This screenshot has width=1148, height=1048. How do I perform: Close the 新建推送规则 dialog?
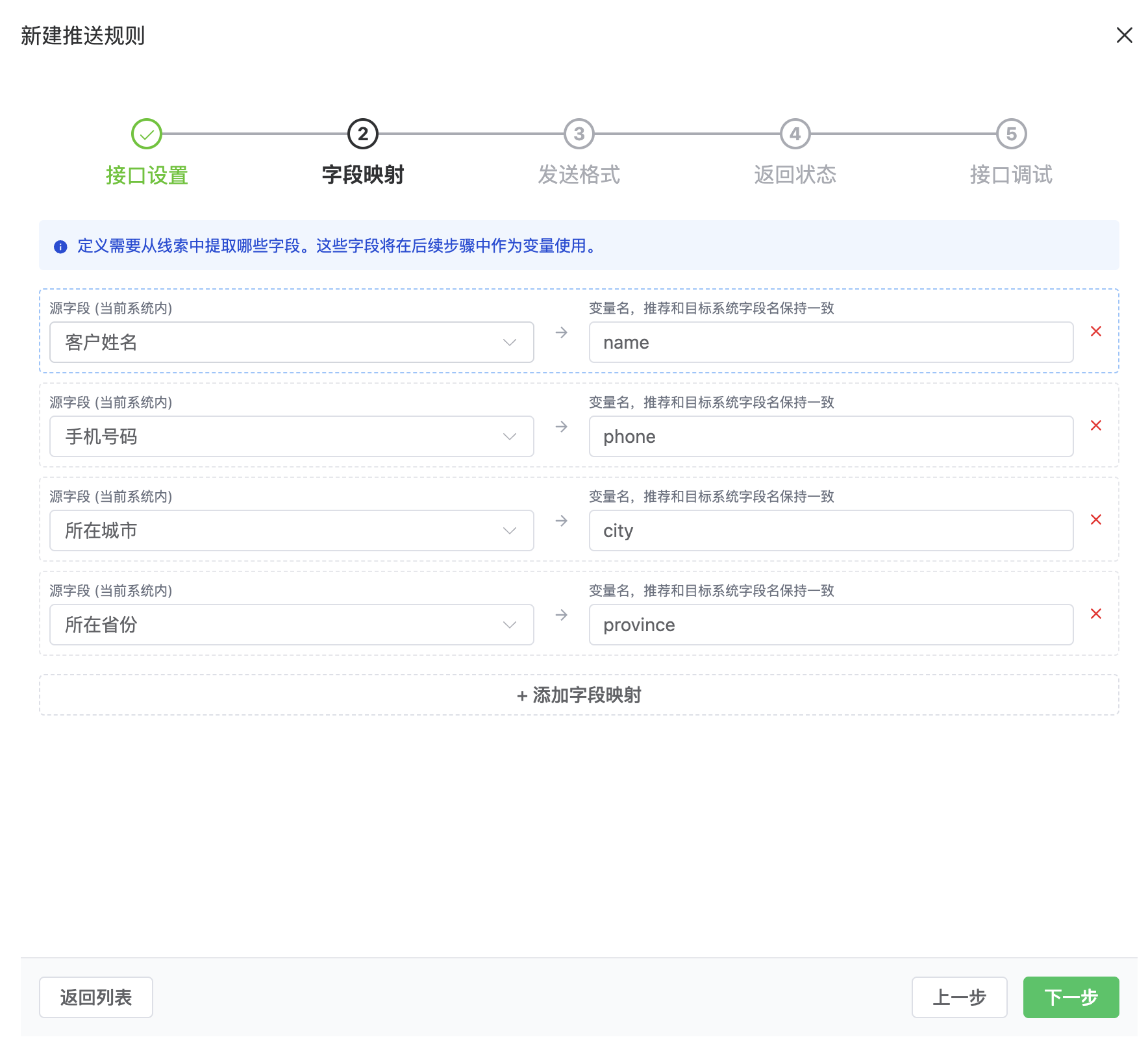(1124, 35)
